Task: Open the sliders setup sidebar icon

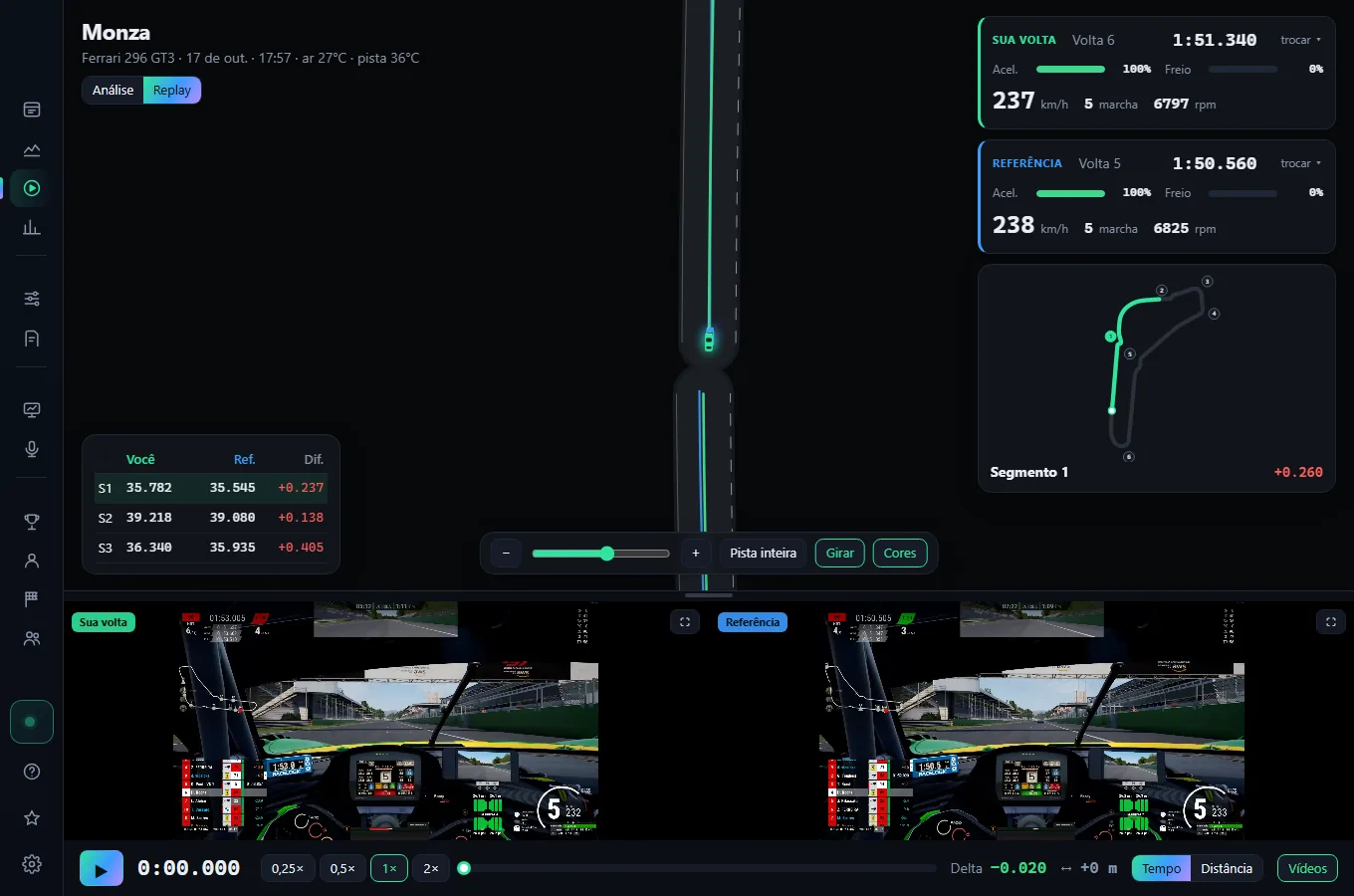Action: coord(32,299)
